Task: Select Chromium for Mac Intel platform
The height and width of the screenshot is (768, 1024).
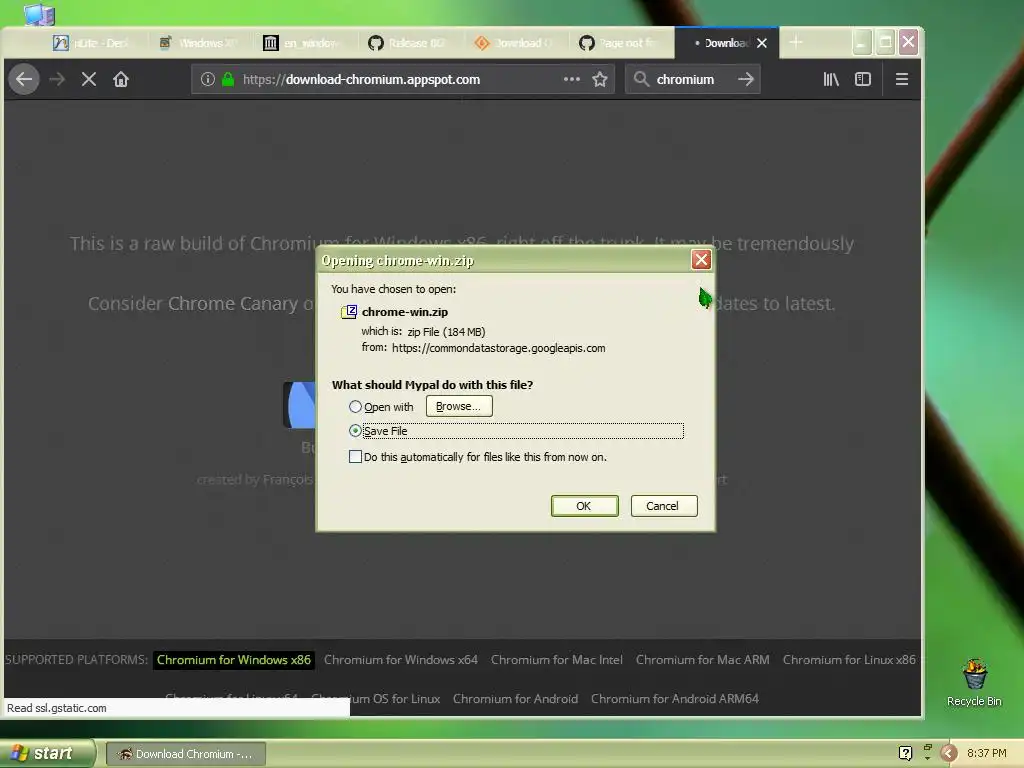Action: (557, 660)
